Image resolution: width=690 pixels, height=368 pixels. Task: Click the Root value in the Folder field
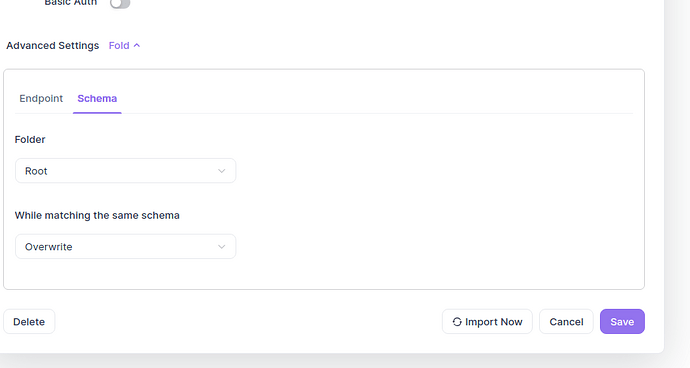click(36, 171)
